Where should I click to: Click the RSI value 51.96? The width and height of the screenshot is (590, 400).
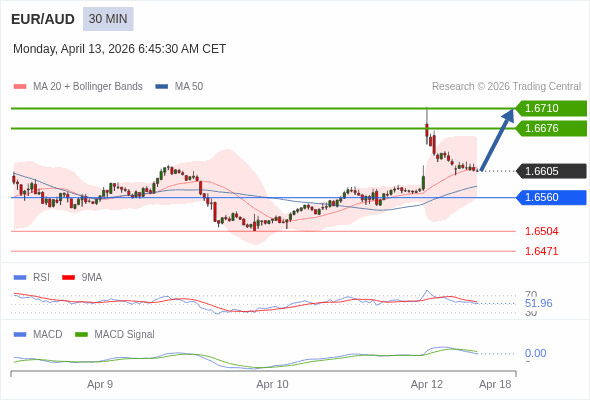pos(538,303)
